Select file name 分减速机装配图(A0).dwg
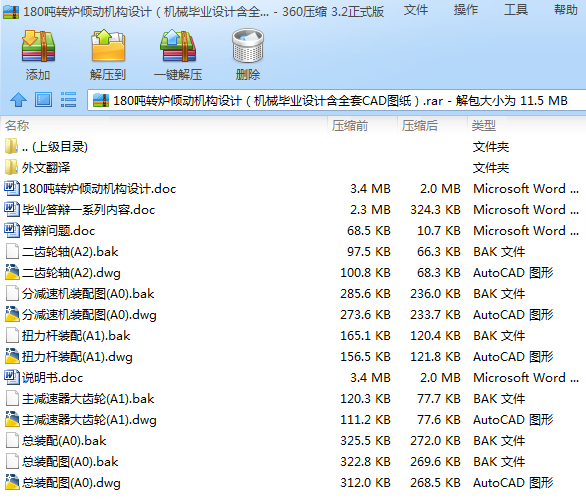The image size is (586, 502). [89, 315]
